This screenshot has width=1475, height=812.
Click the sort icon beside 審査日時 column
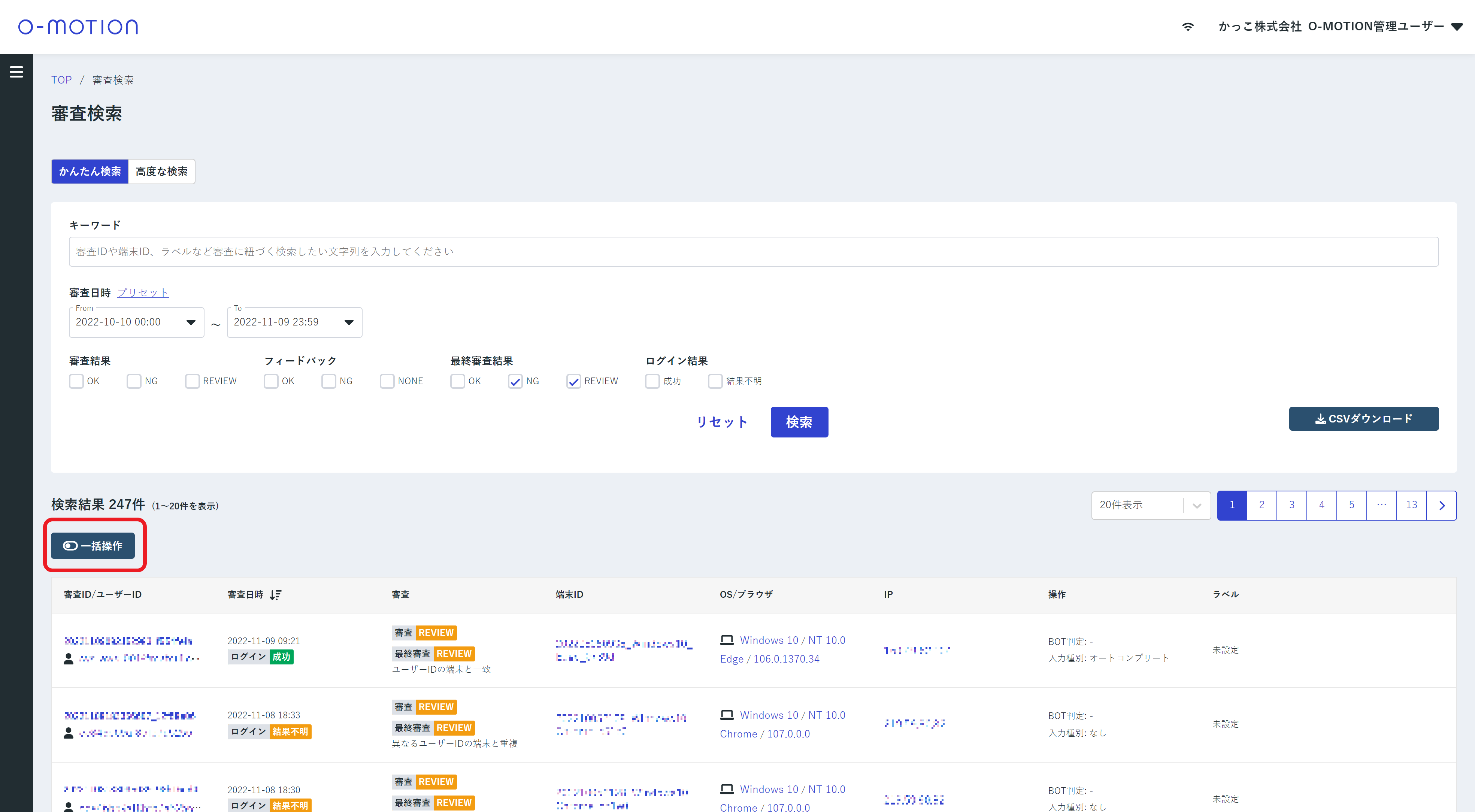(275, 595)
